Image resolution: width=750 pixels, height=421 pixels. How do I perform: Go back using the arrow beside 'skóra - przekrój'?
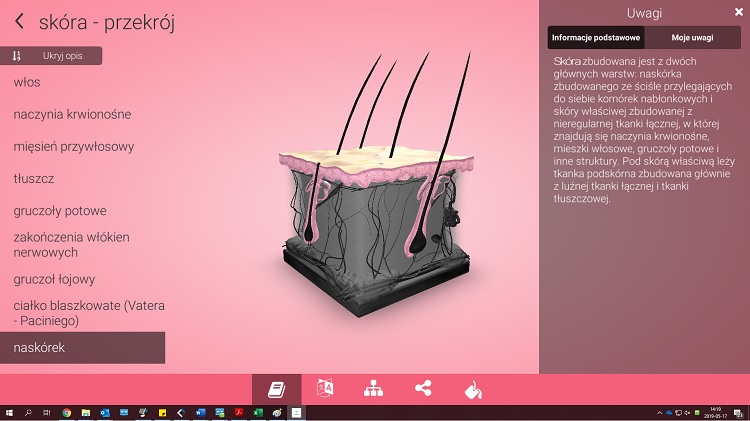click(x=19, y=22)
